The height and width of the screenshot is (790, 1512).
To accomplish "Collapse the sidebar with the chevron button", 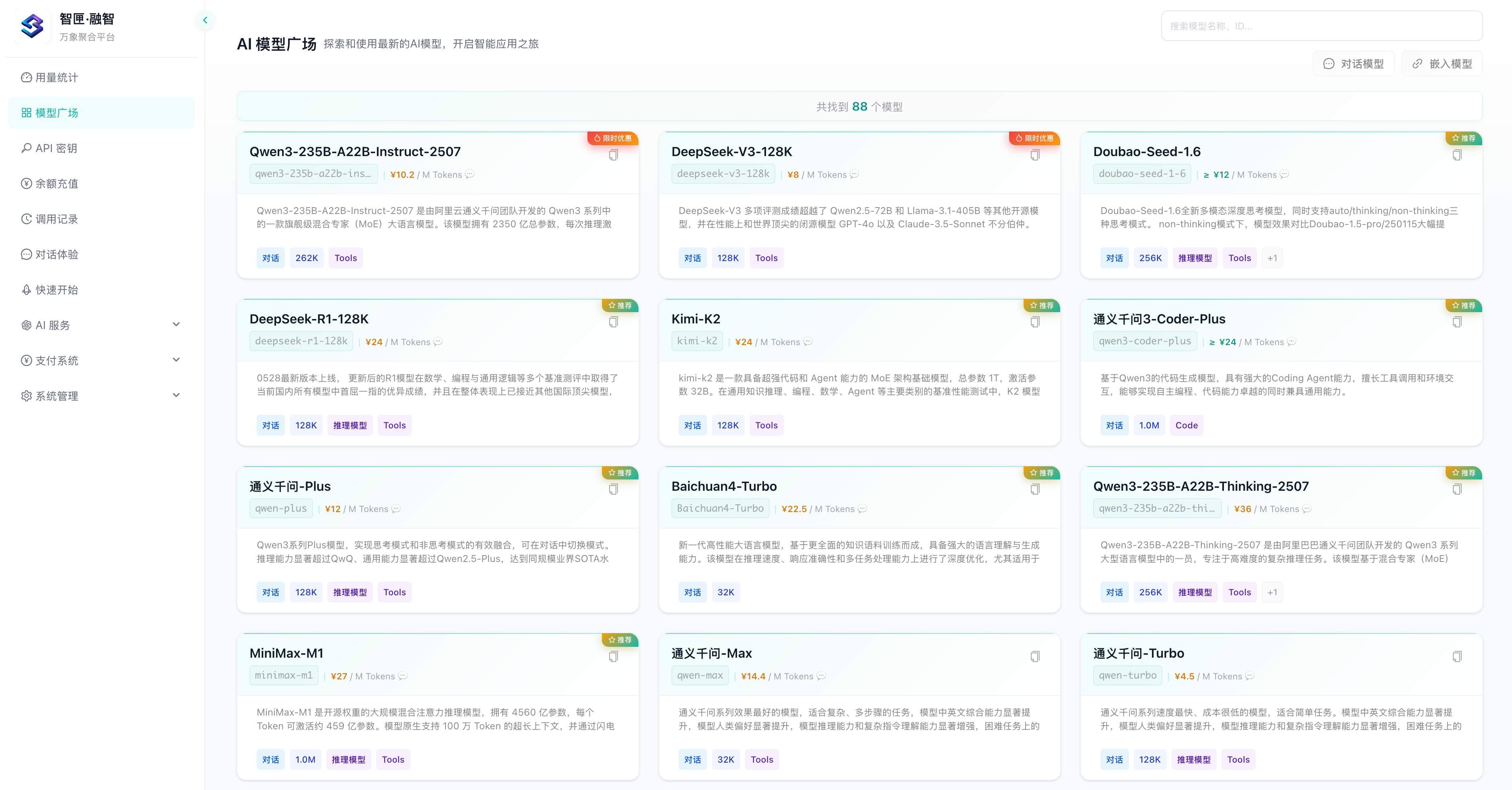I will point(206,20).
